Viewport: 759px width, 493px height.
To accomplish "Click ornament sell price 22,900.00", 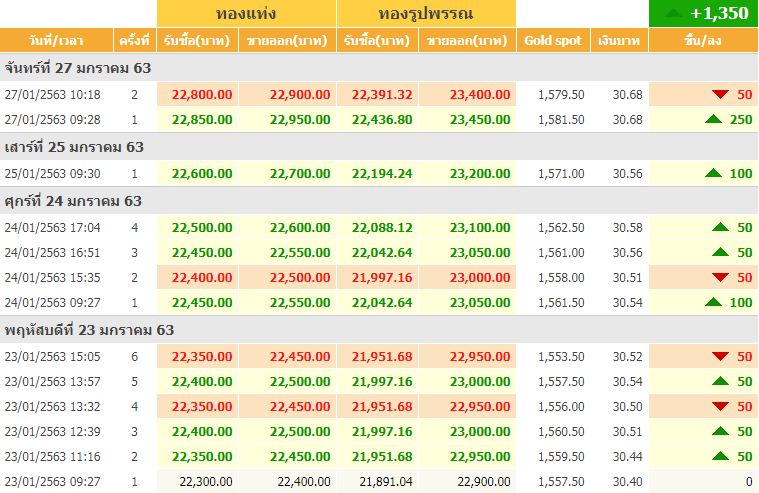I will click(484, 481).
